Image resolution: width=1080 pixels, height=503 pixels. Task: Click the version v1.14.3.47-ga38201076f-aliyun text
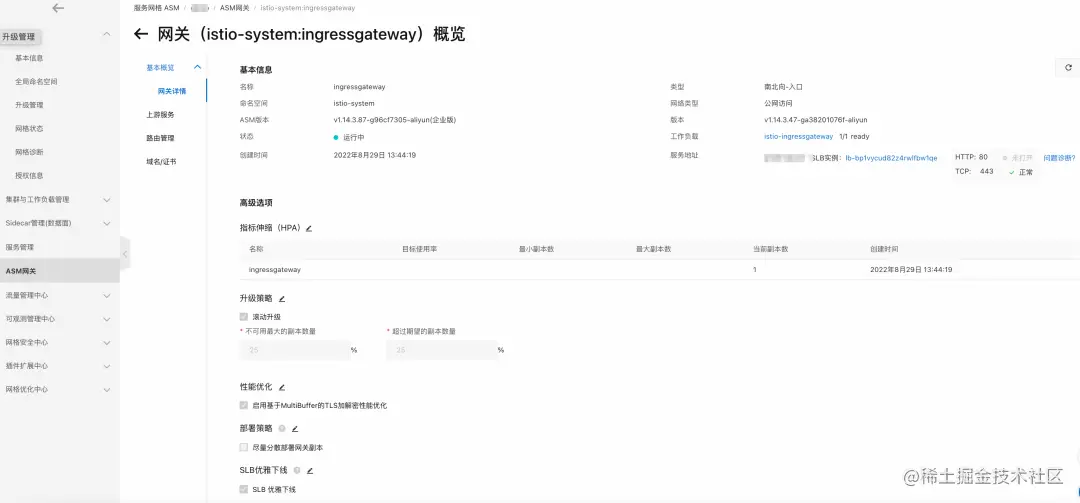(816, 120)
